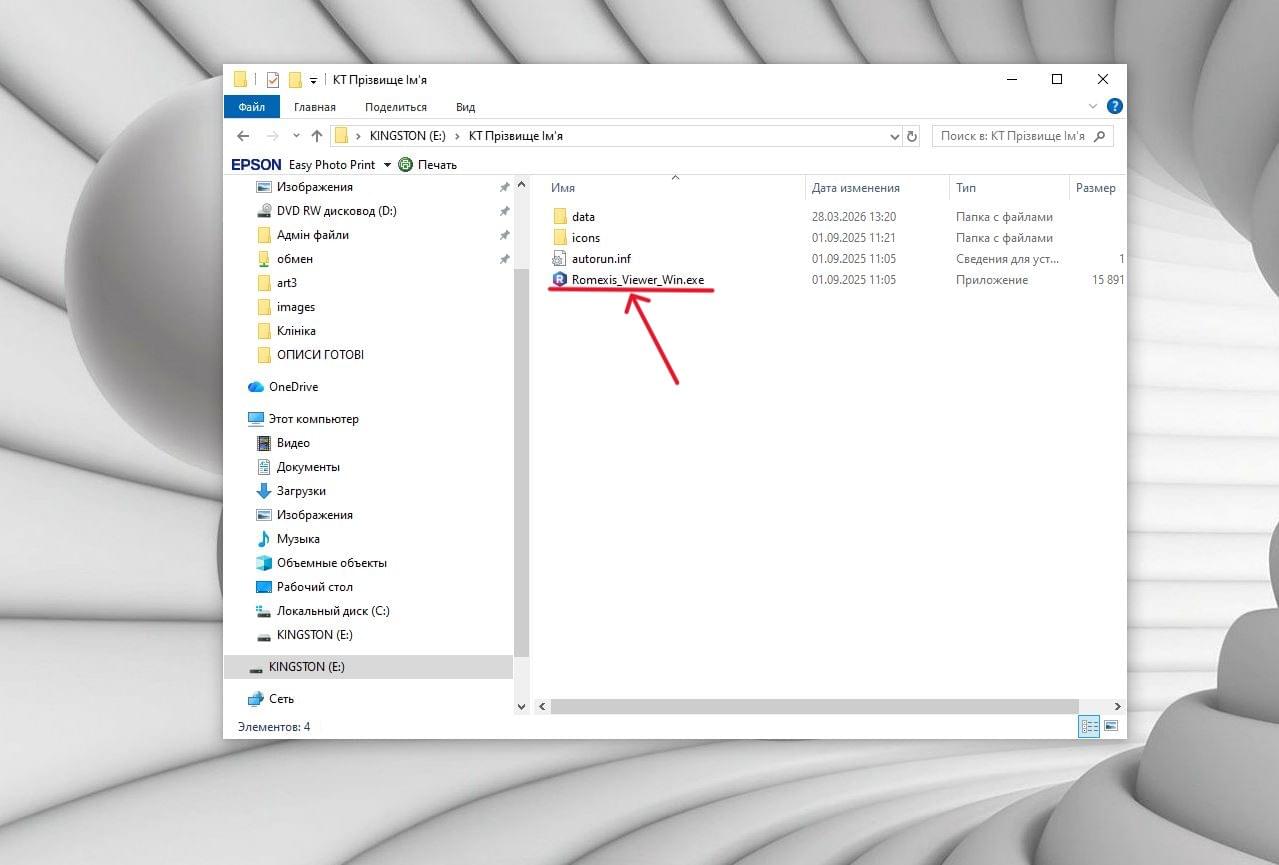This screenshot has height=865, width=1279.
Task: Click the horizontal scrollbar in file list
Action: (814, 706)
